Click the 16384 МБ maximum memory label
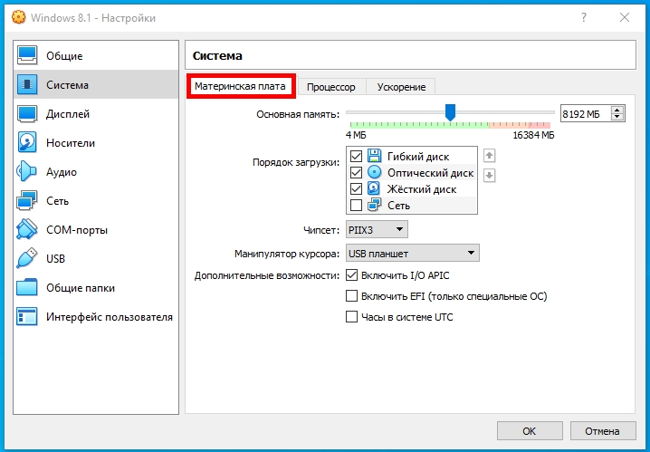 (x=533, y=135)
